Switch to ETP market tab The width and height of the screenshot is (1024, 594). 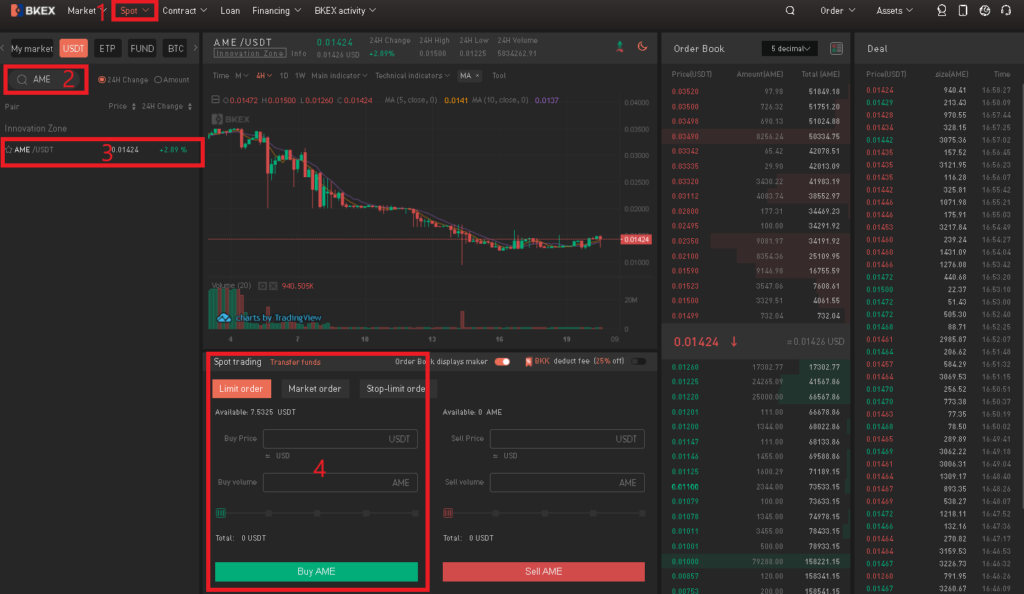pos(107,48)
